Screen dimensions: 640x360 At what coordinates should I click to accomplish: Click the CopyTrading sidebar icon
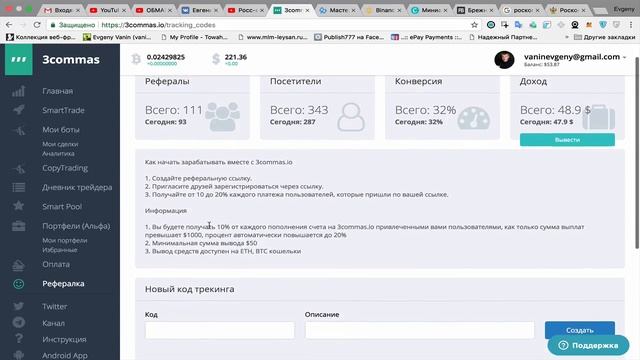tap(18, 168)
